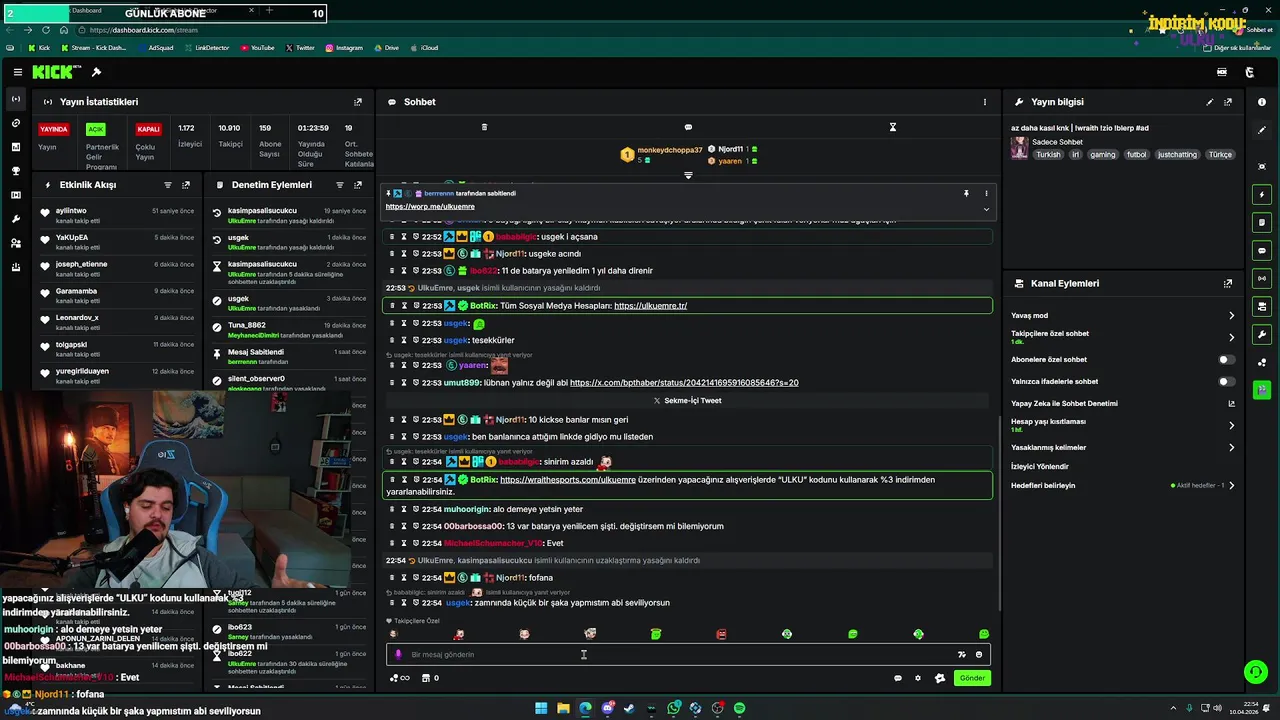
Task: Open a new browser tab
Action: (269, 10)
